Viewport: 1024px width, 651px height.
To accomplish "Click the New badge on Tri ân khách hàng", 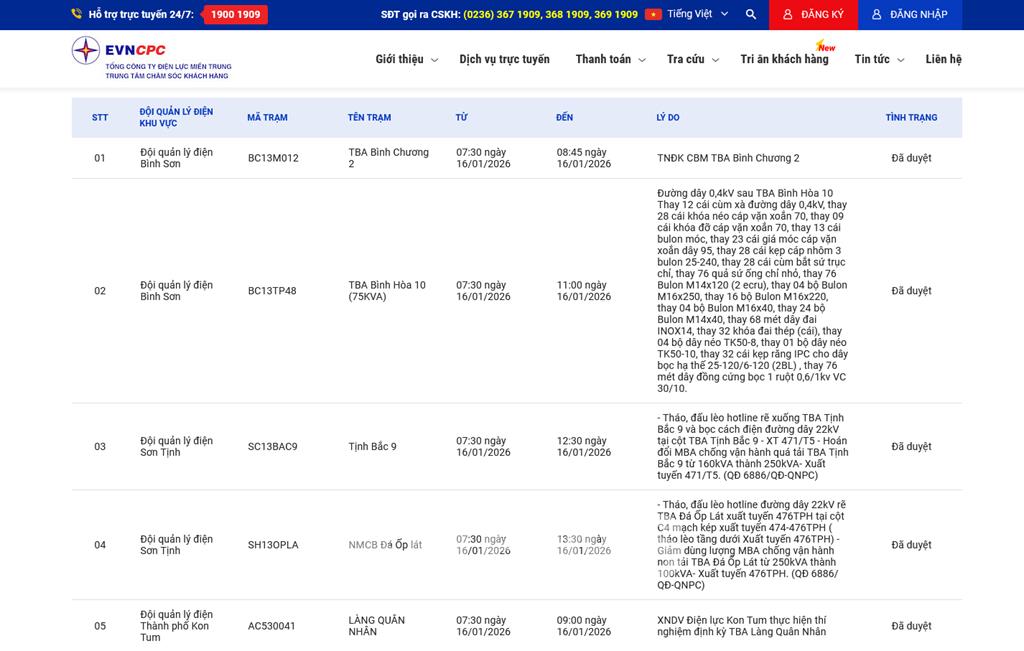I will (826, 47).
